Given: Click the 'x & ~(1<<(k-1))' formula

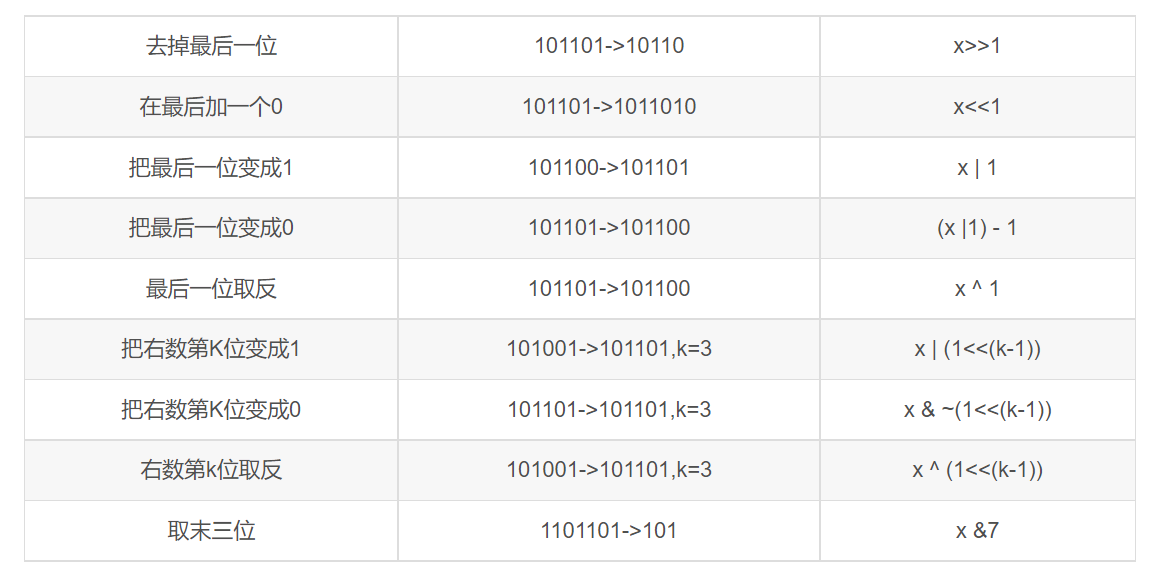Looking at the screenshot, I should pyautogui.click(x=977, y=410).
